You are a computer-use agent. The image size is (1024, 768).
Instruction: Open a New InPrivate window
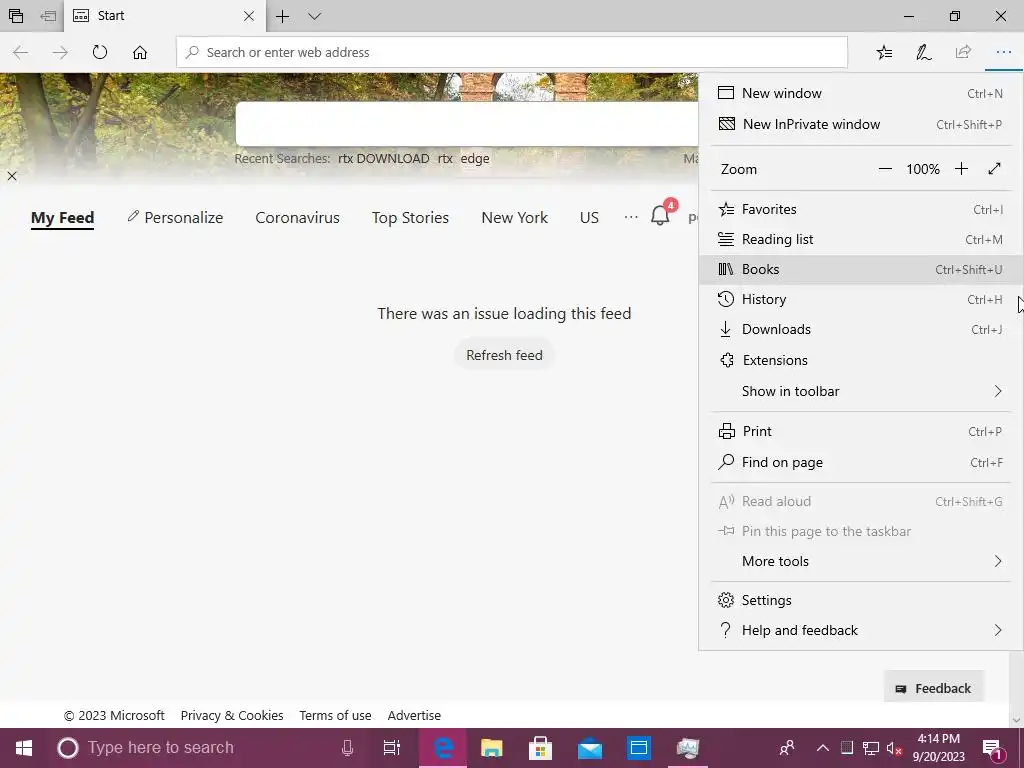click(x=861, y=124)
